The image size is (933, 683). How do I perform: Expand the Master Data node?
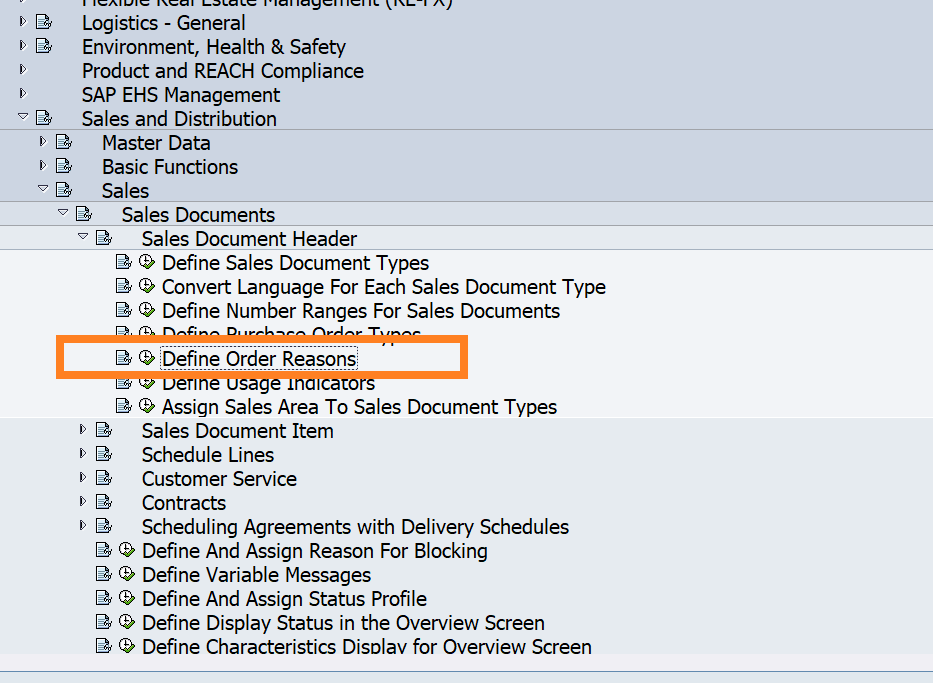[41, 141]
